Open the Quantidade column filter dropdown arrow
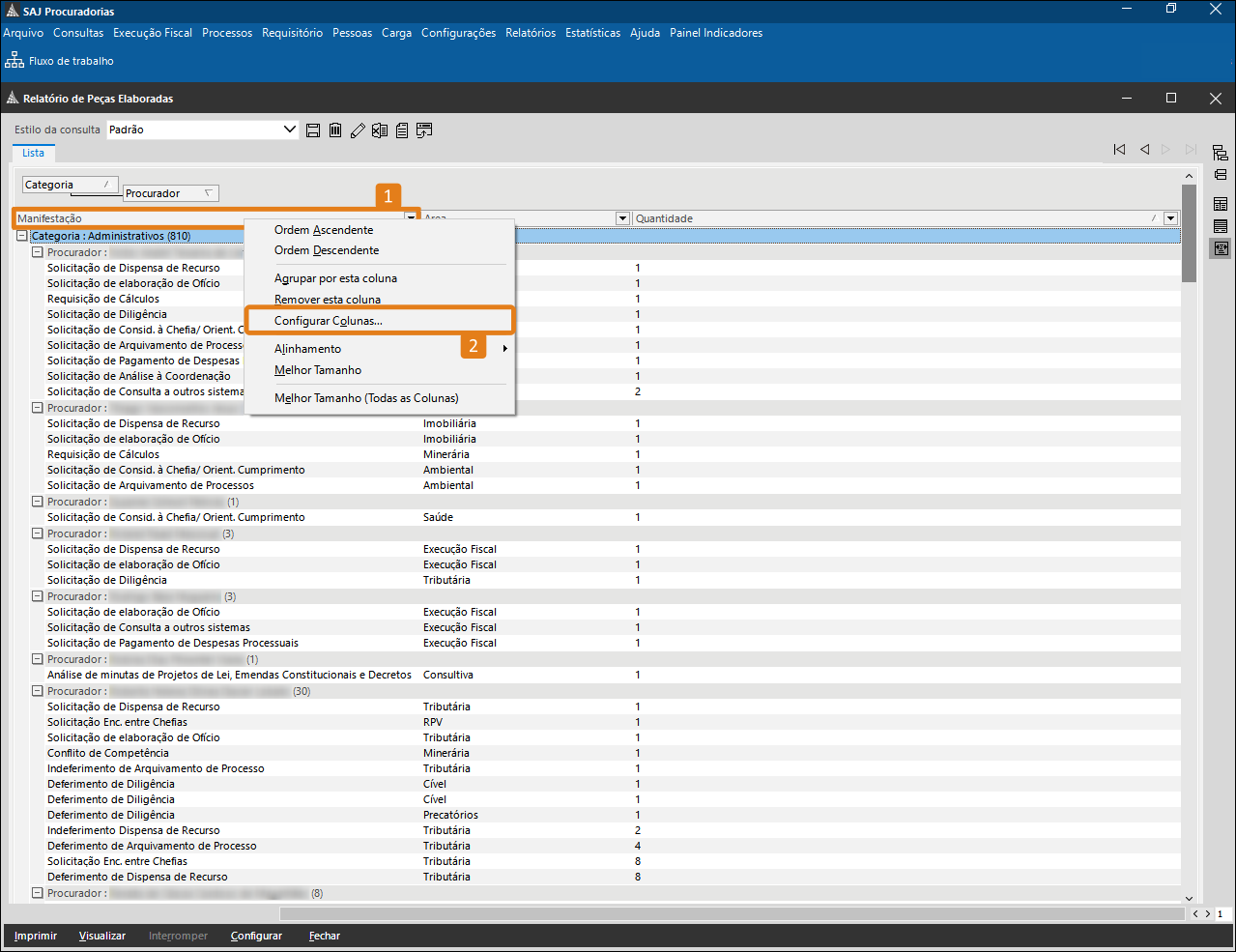This screenshot has width=1236, height=952. point(1171,218)
